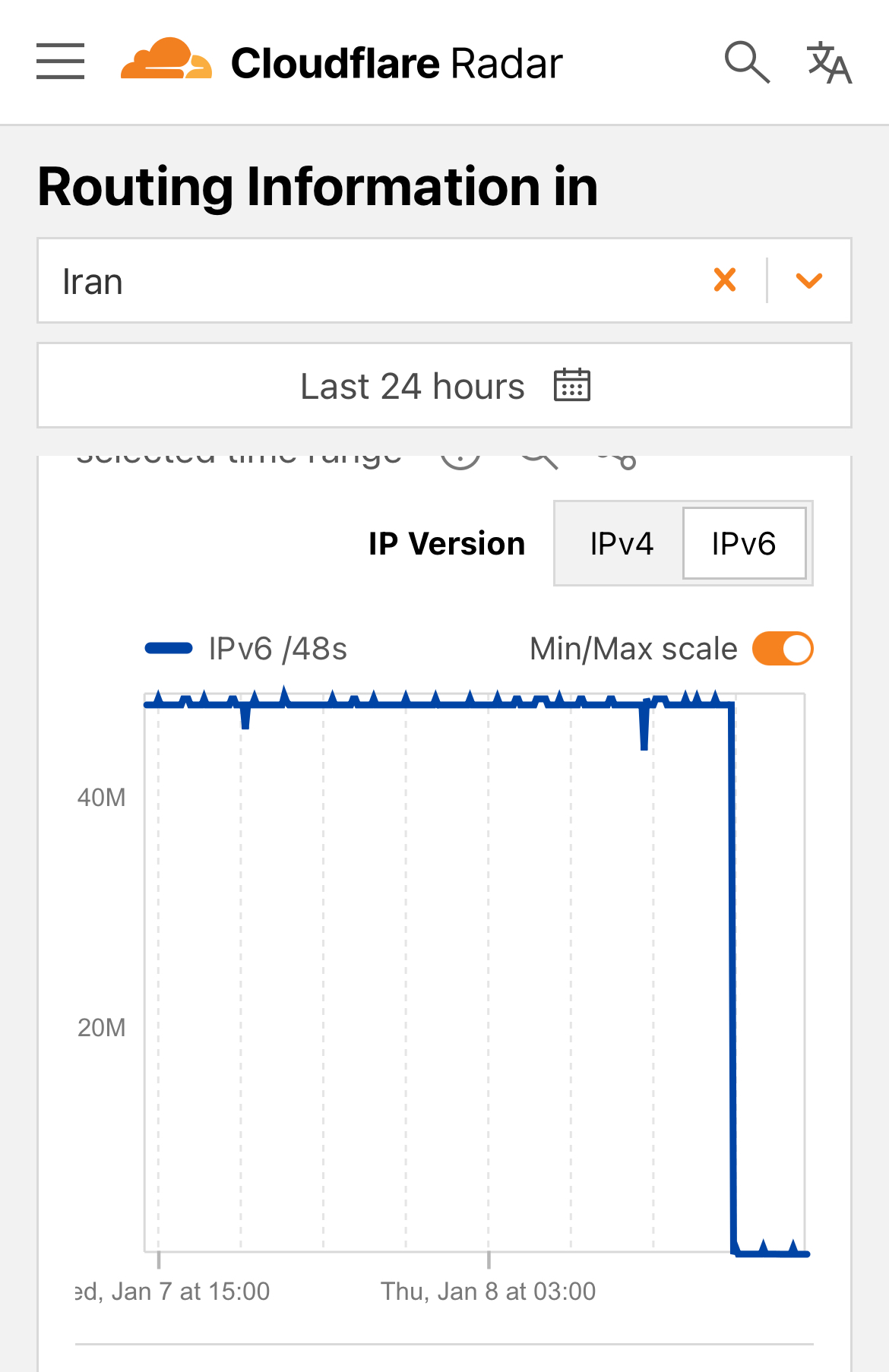
Task: Open the hamburger navigation menu
Action: pos(61,62)
